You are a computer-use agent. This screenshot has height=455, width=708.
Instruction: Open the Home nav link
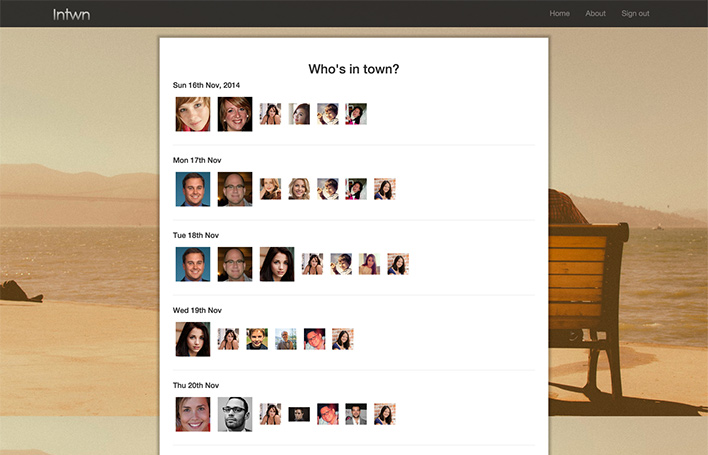[559, 14]
